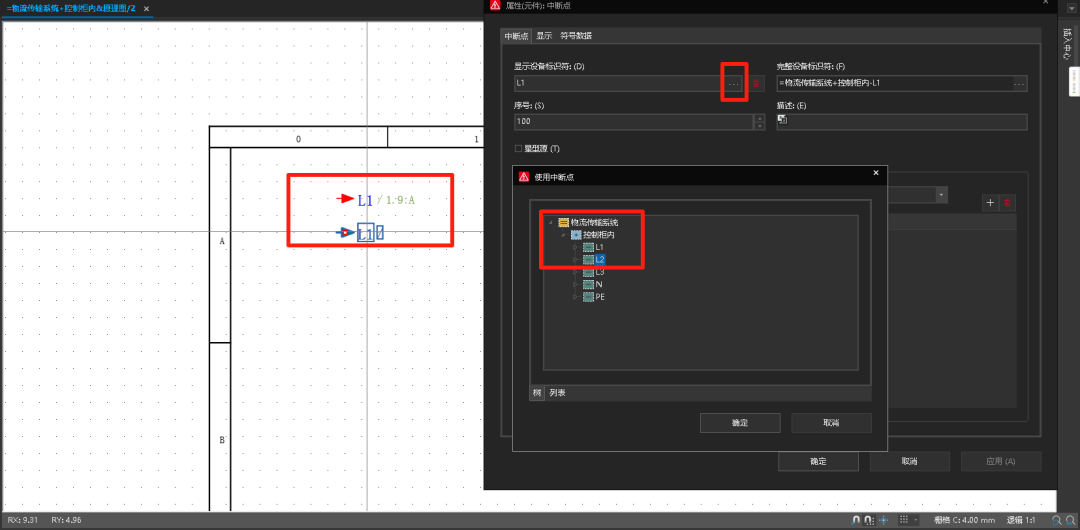
Task: Click the L1 node icon in tree
Action: tap(588, 247)
